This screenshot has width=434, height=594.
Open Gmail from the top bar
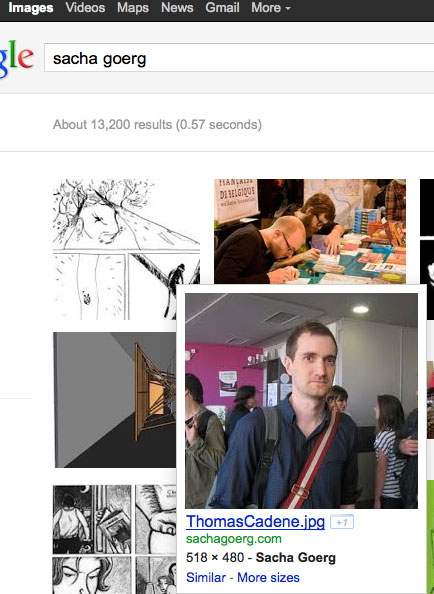(x=222, y=8)
